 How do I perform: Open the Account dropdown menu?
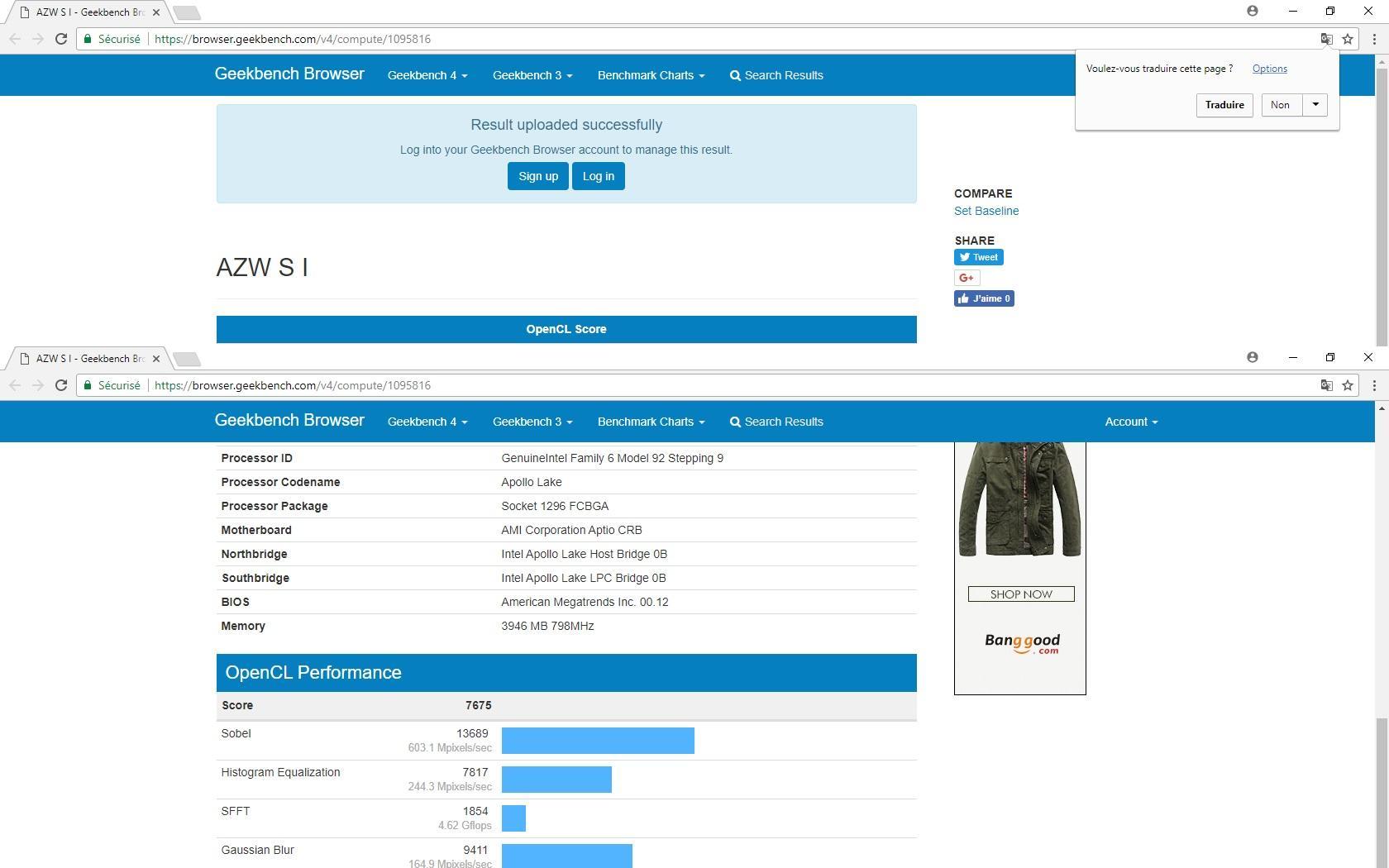(x=1130, y=422)
